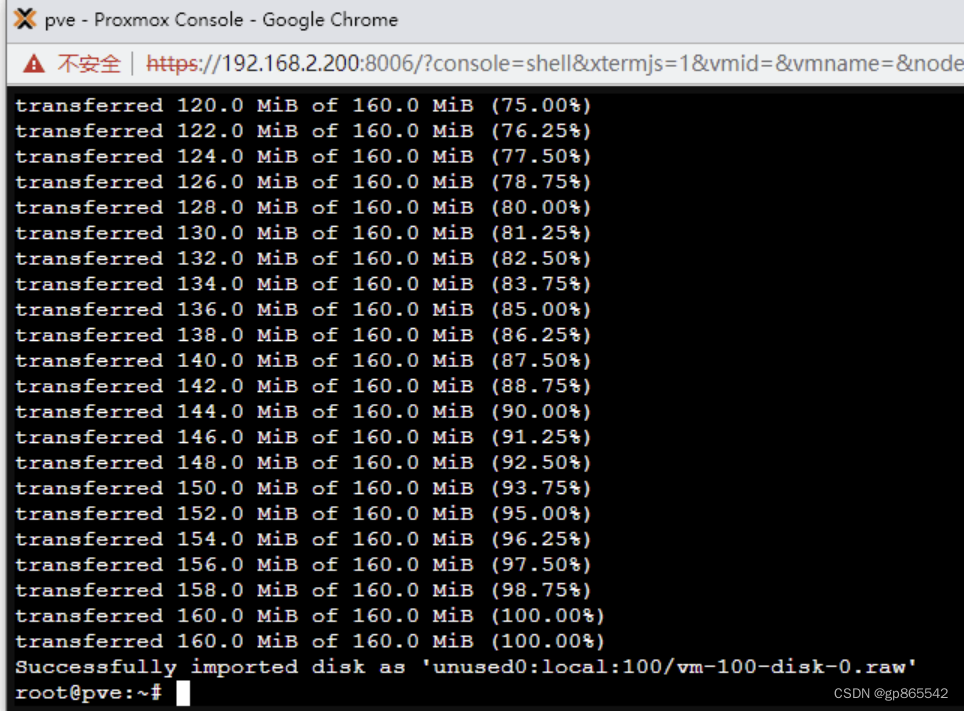Click the 'Successfully imported disk' line
Viewport: 964px width, 711px height.
click(x=465, y=667)
